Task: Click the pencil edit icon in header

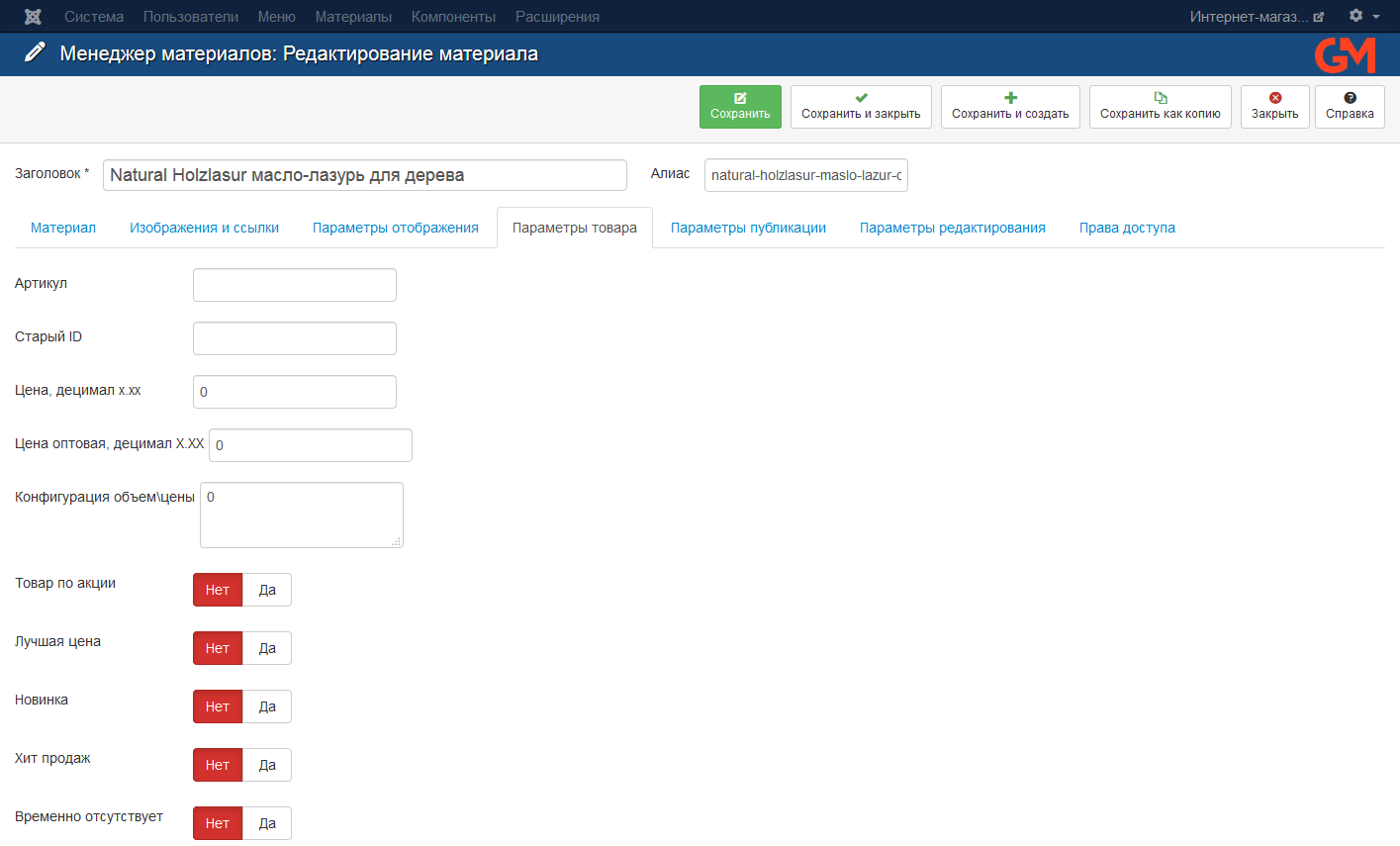Action: click(x=36, y=52)
